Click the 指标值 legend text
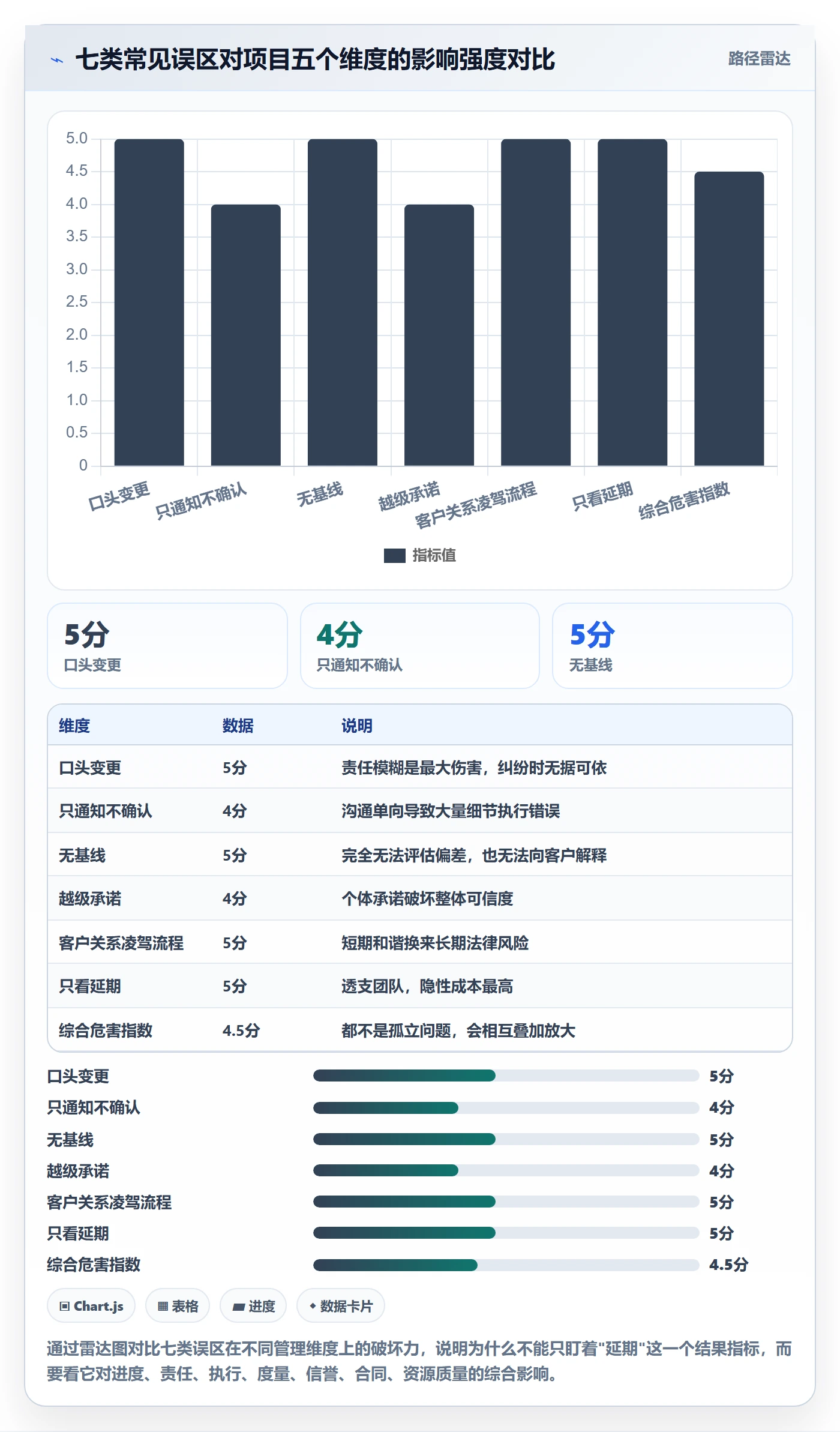Screen dimensions: 840x1432 pos(434,556)
